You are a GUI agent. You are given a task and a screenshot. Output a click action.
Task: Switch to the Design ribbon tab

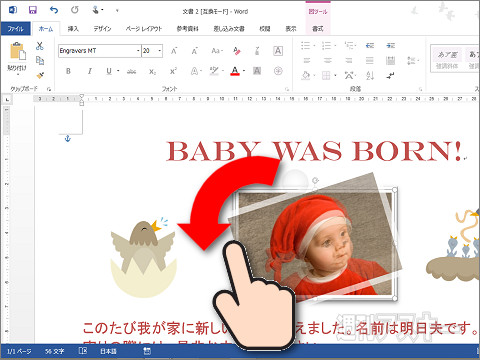coord(102,29)
